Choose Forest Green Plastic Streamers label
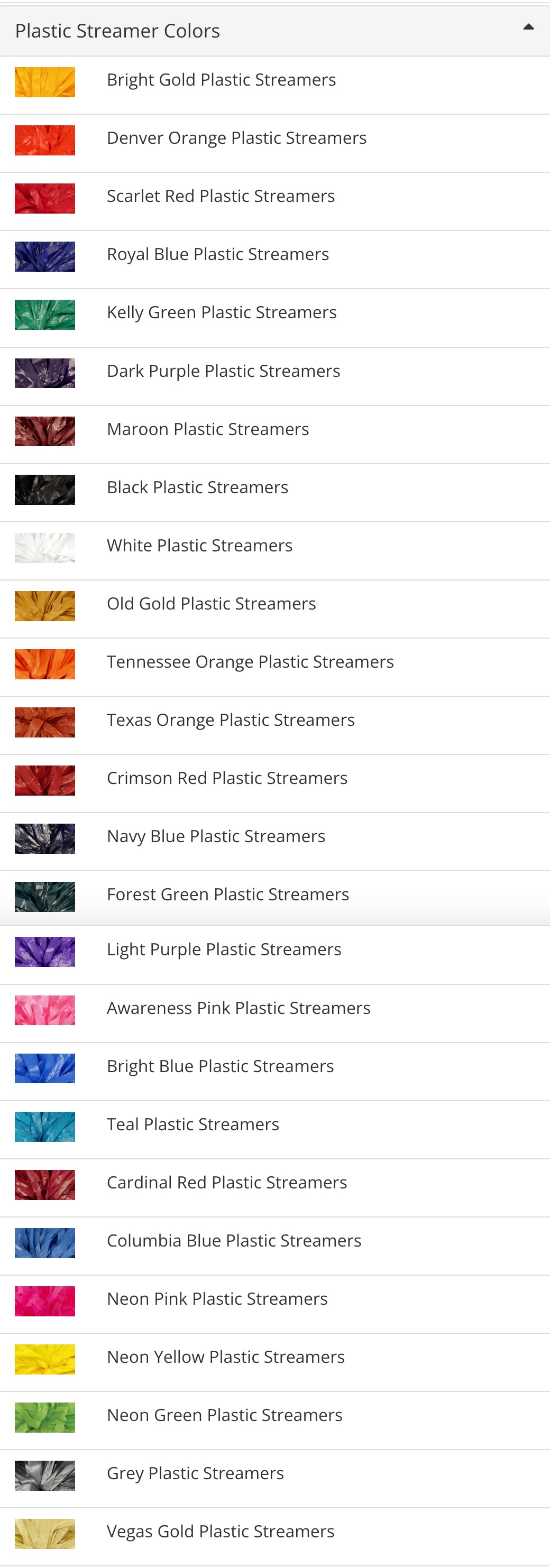This screenshot has height=1568, width=550. (x=228, y=894)
